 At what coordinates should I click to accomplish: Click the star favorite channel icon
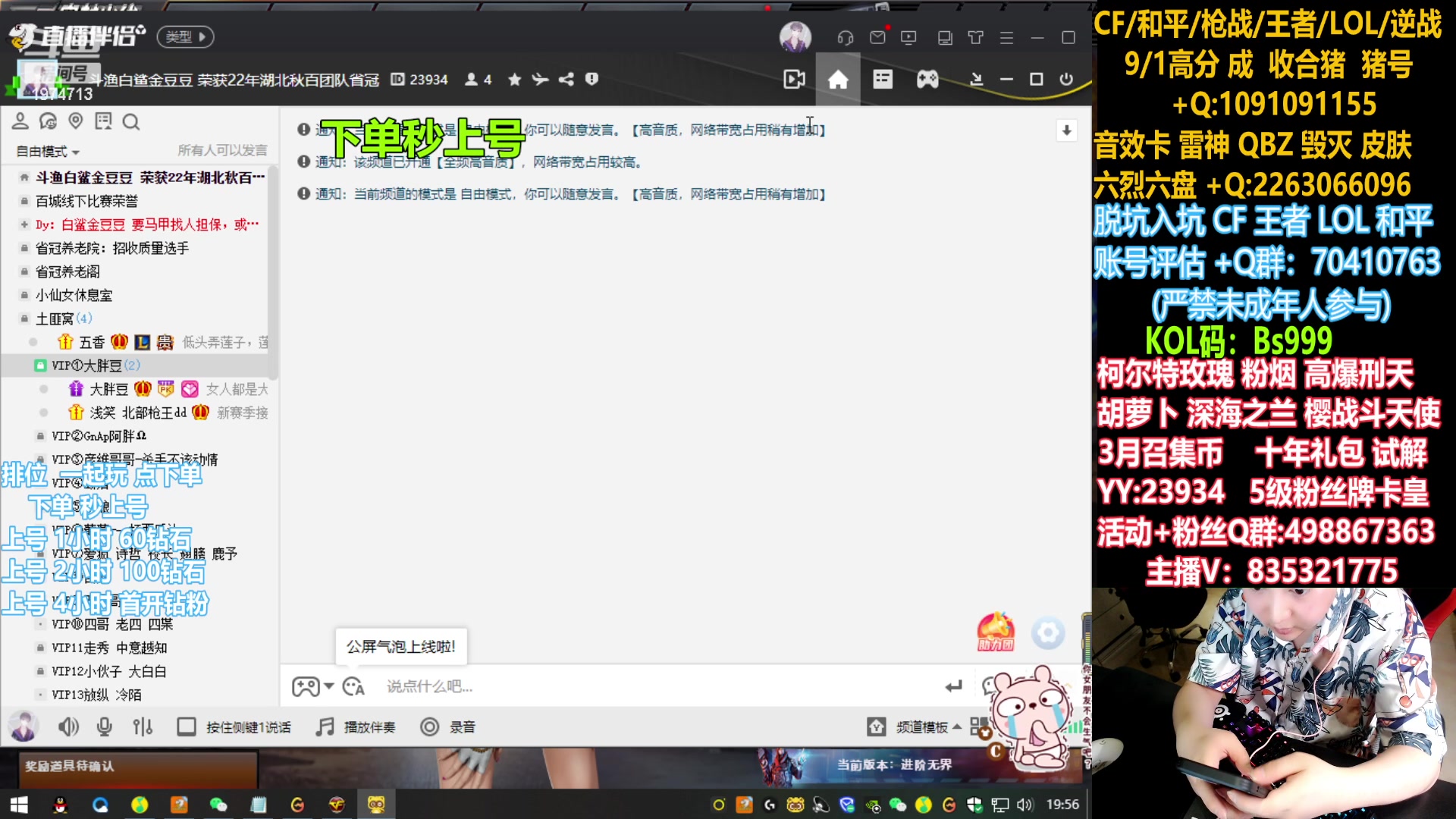515,80
